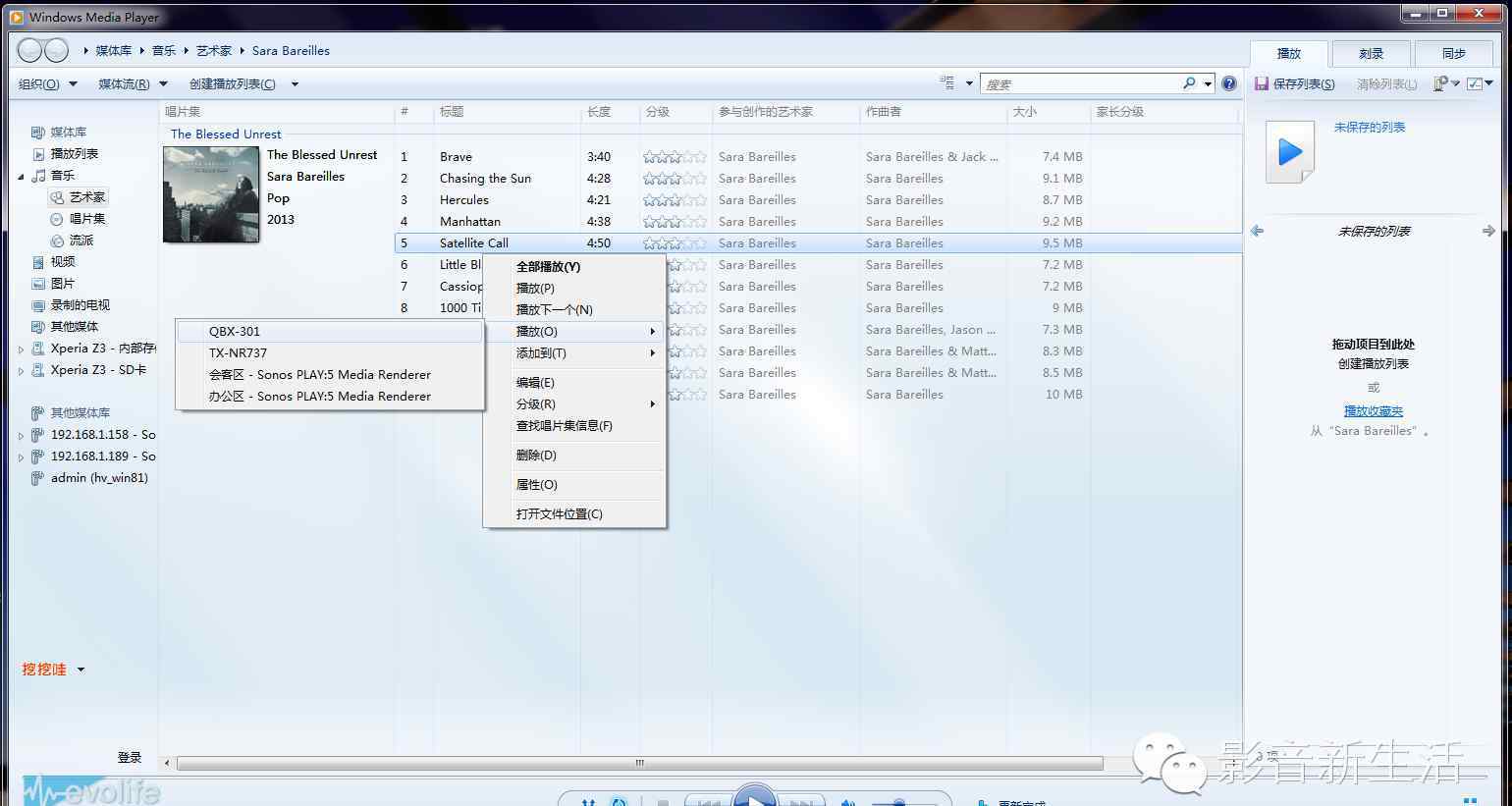Click the 登录 button
The width and height of the screenshot is (1512, 806).
coord(130,757)
